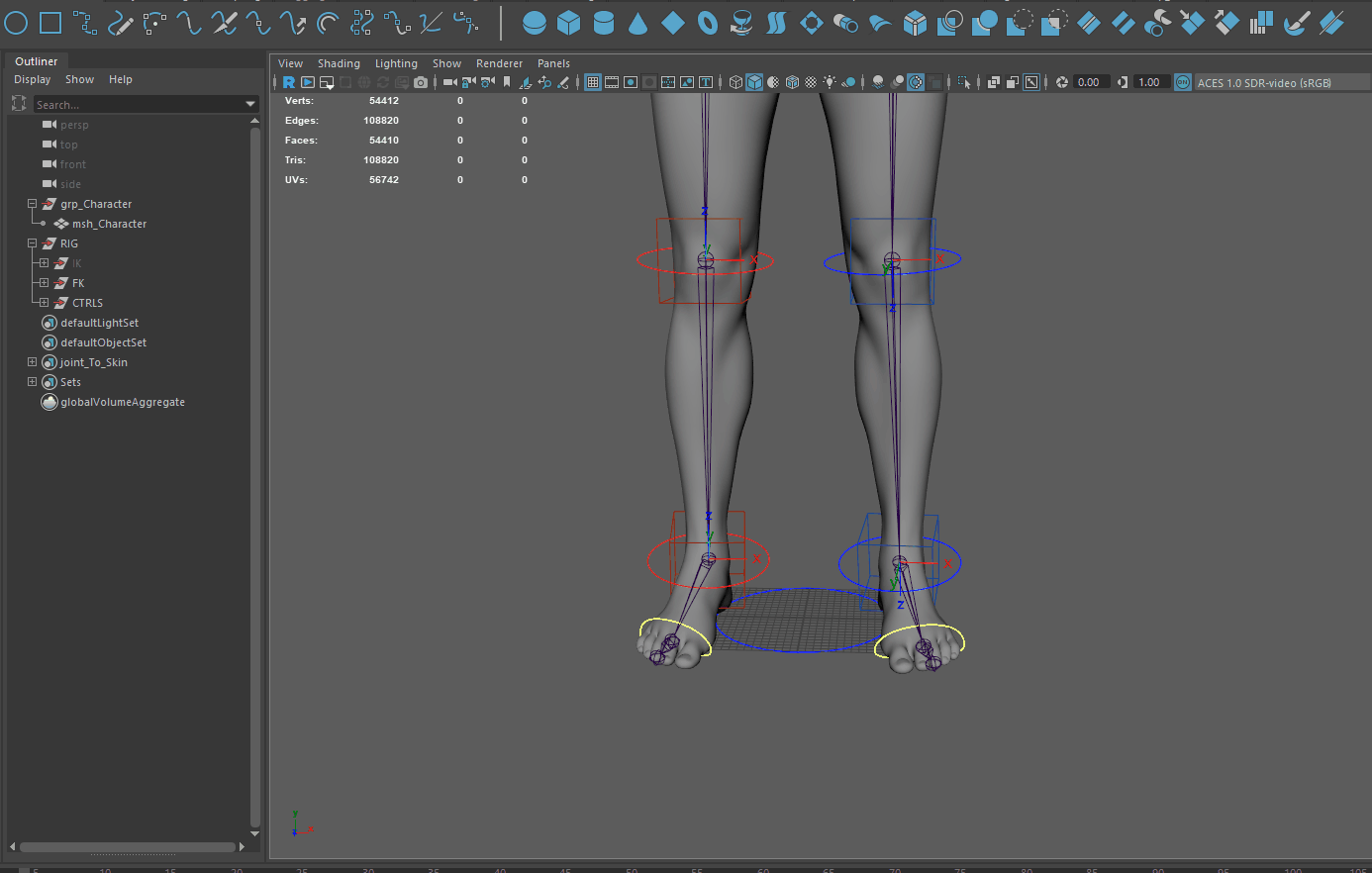Click the Select Camera panel icon

coord(449,82)
